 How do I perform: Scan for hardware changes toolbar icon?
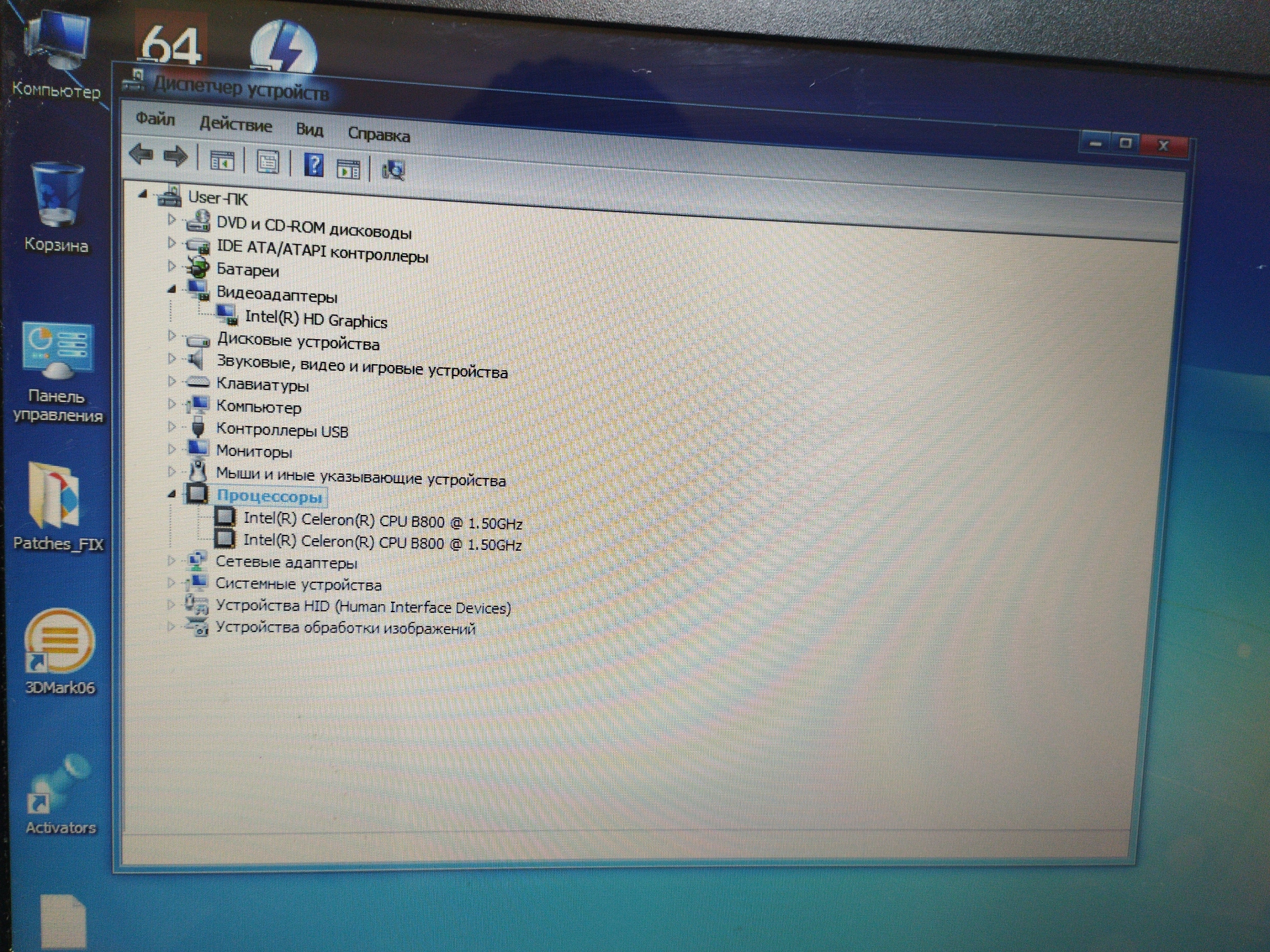(x=393, y=170)
